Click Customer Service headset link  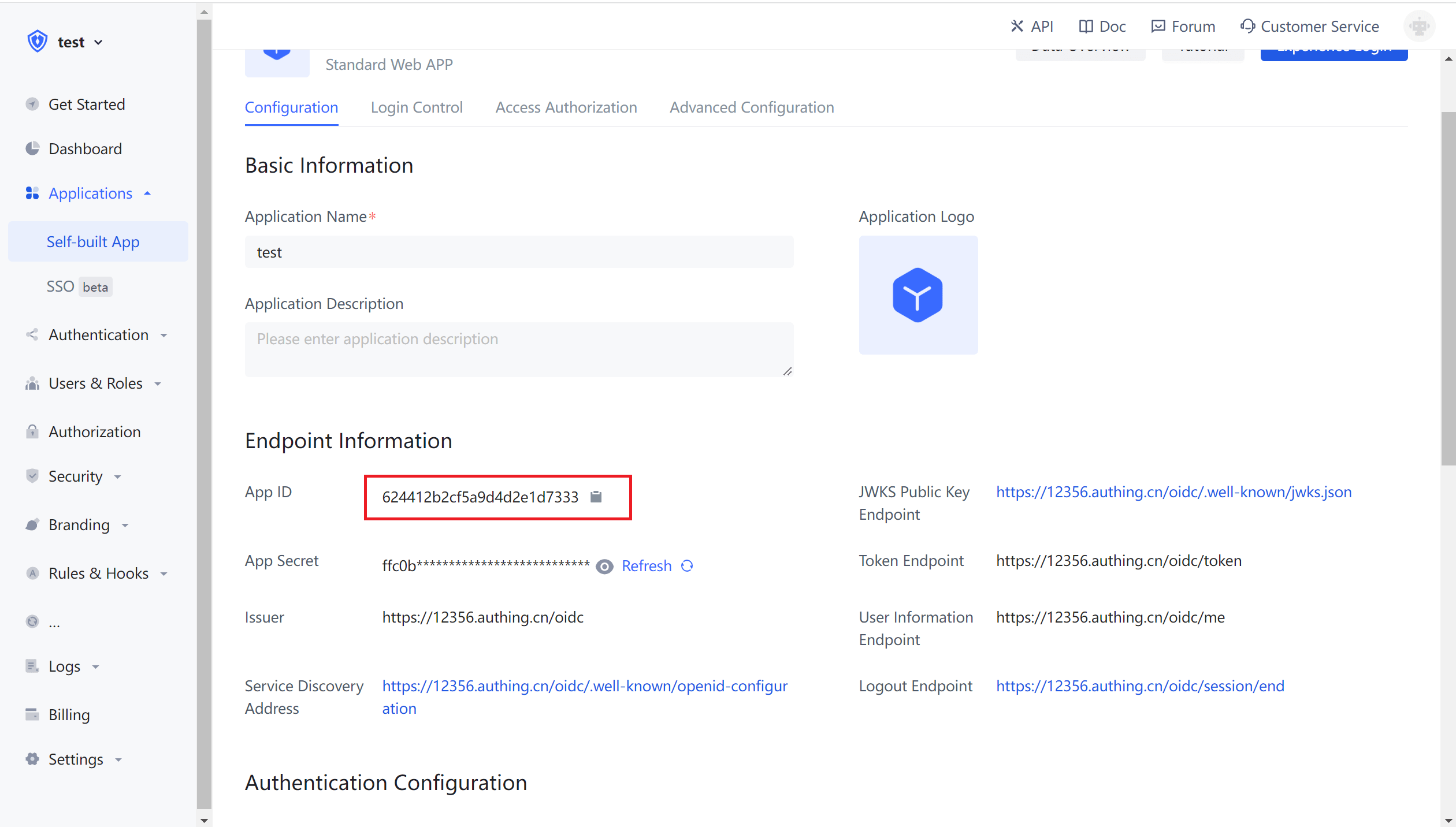(1309, 27)
